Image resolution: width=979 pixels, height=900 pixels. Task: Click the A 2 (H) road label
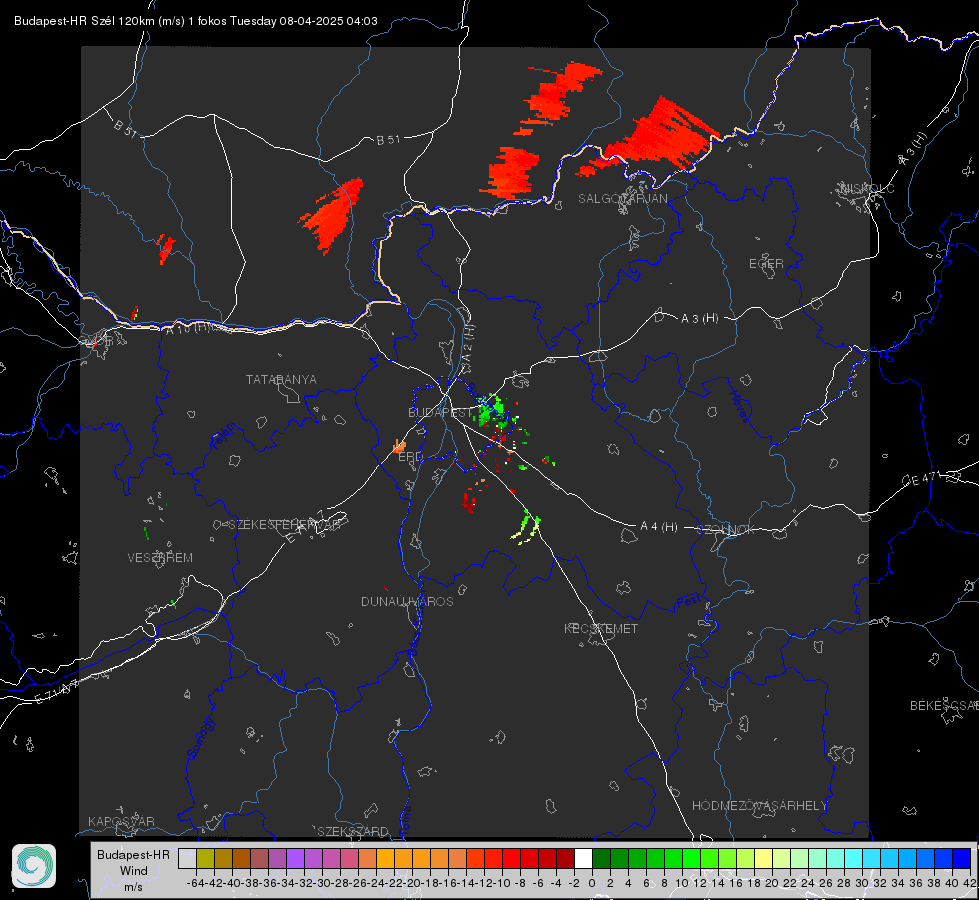tap(468, 344)
